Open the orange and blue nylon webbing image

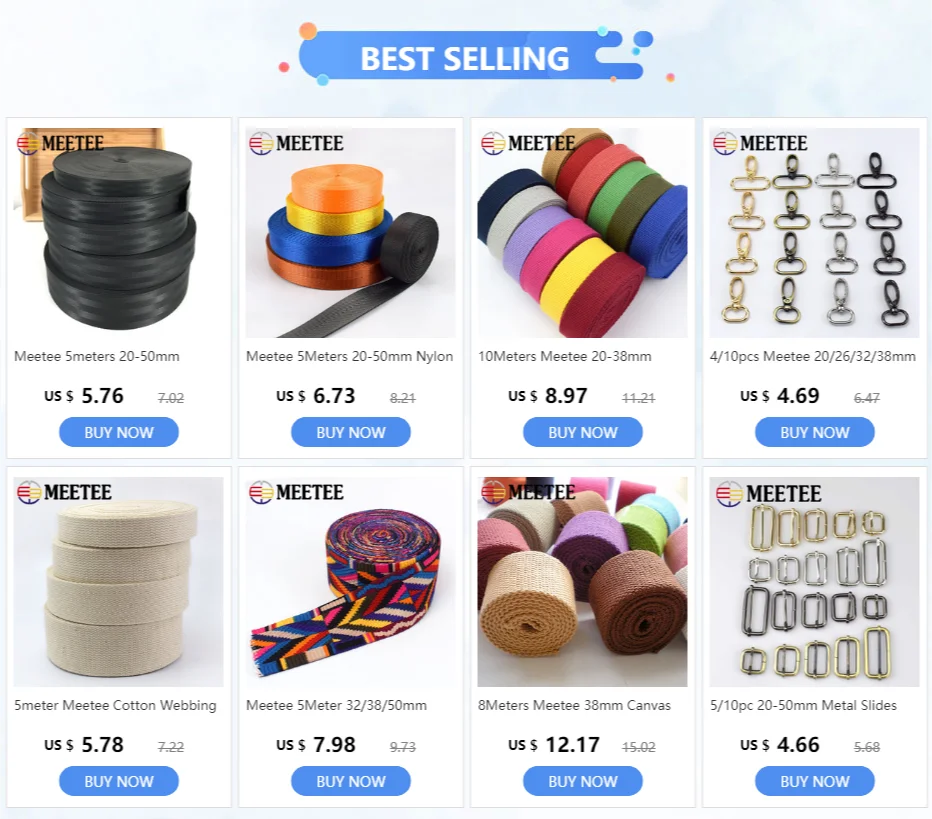click(351, 232)
